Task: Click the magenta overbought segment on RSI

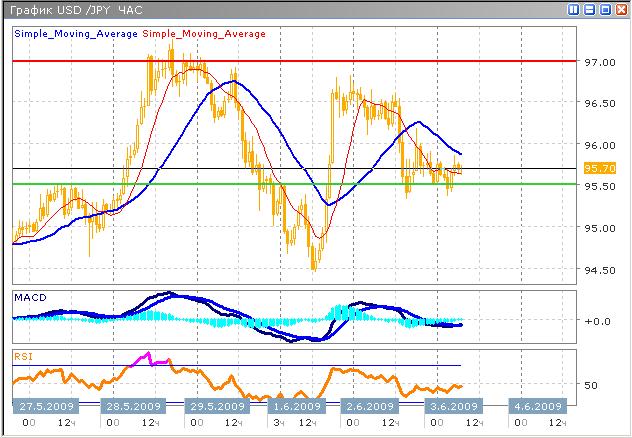Action: pos(141,359)
